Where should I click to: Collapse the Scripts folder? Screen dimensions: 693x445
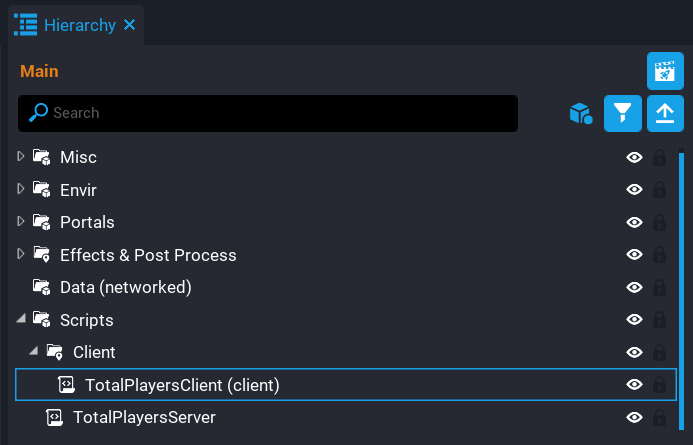21,320
